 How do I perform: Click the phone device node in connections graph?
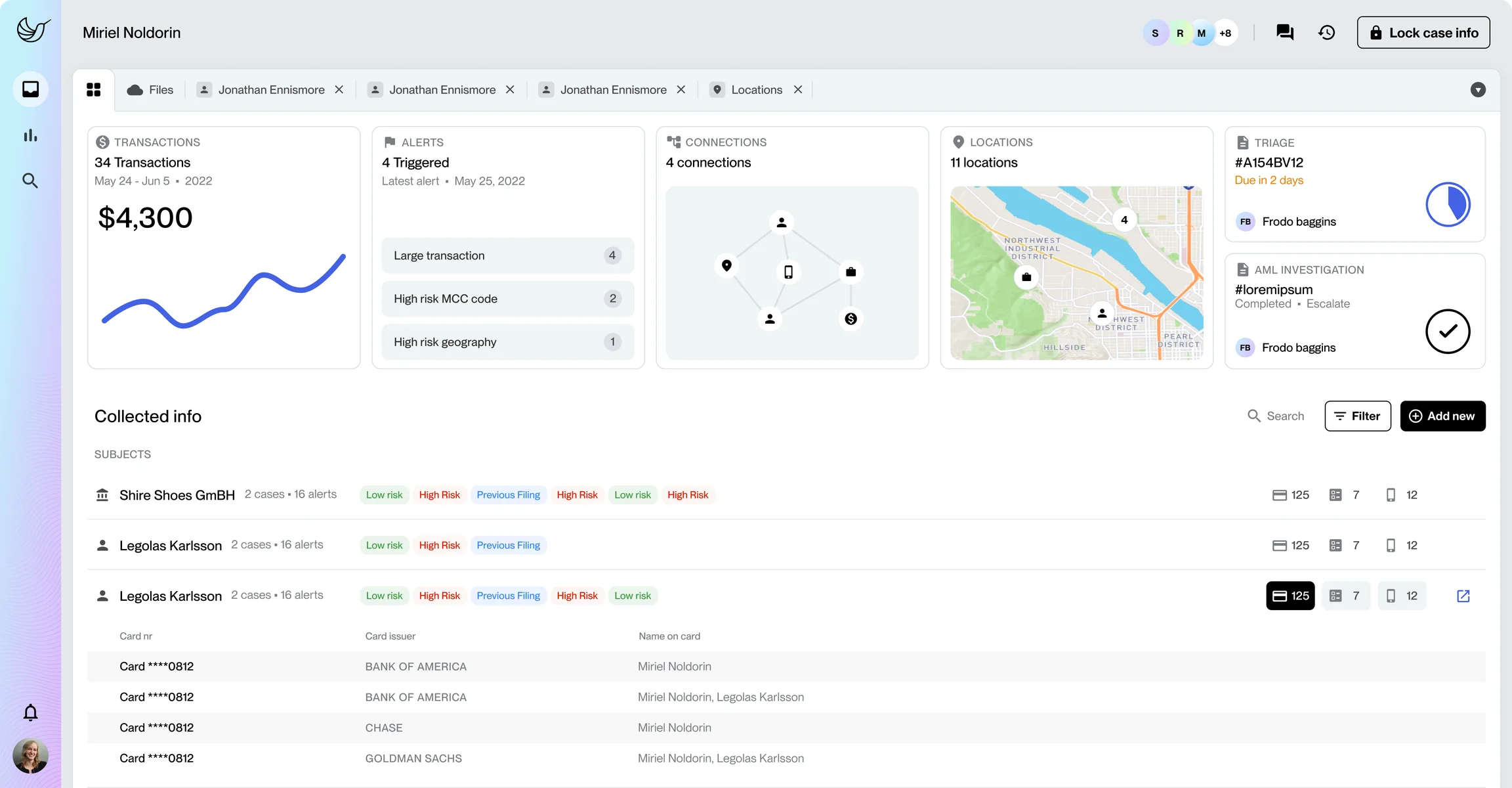pyautogui.click(x=788, y=272)
